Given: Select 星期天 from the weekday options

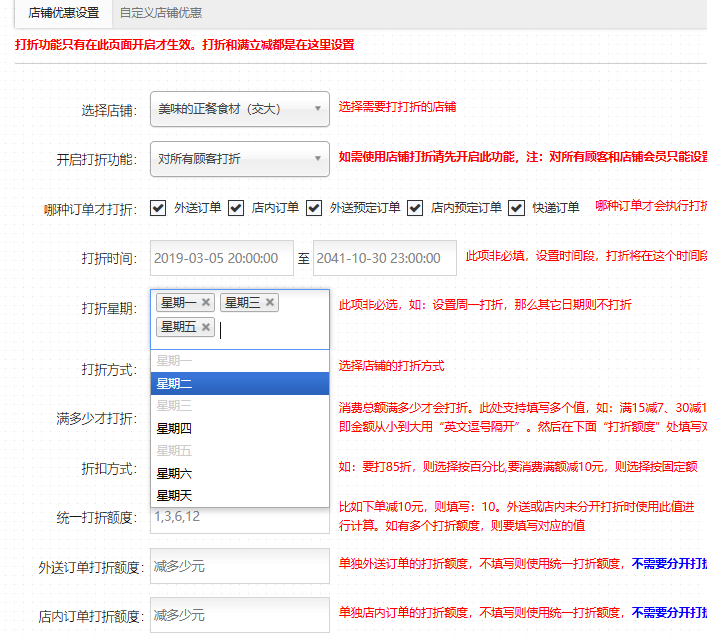Looking at the screenshot, I should [x=240, y=495].
